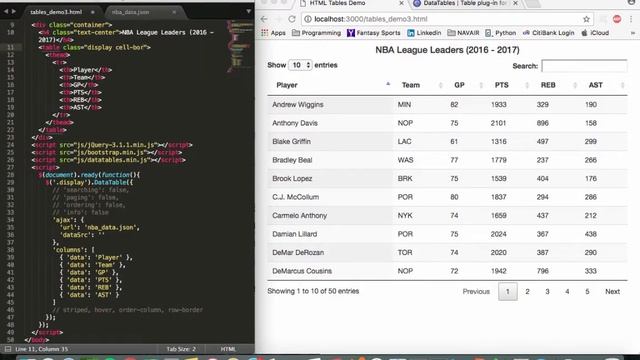The image size is (640, 360).
Task: Open the Python bookmark
Action: click(x=500, y=33)
